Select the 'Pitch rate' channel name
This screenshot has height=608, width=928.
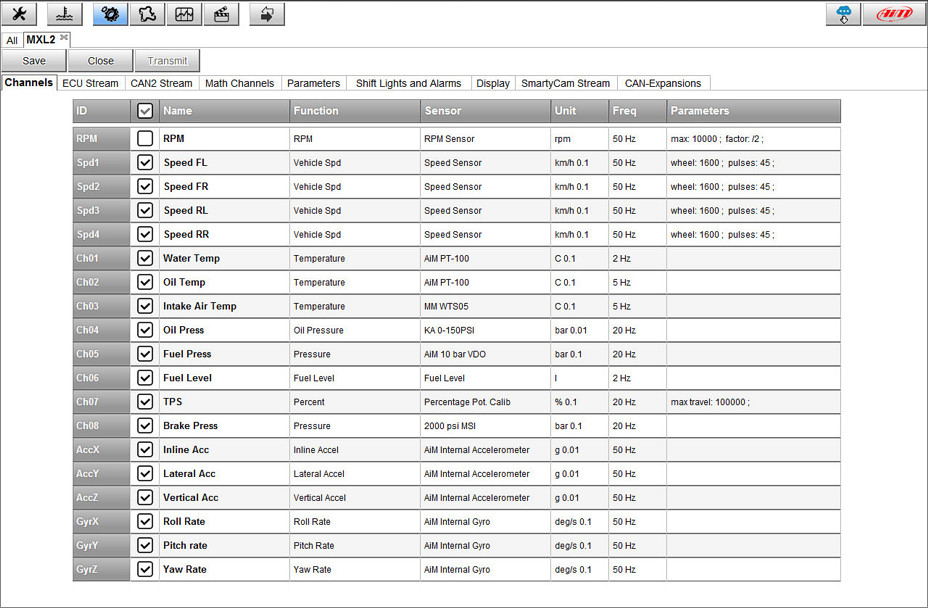[185, 545]
